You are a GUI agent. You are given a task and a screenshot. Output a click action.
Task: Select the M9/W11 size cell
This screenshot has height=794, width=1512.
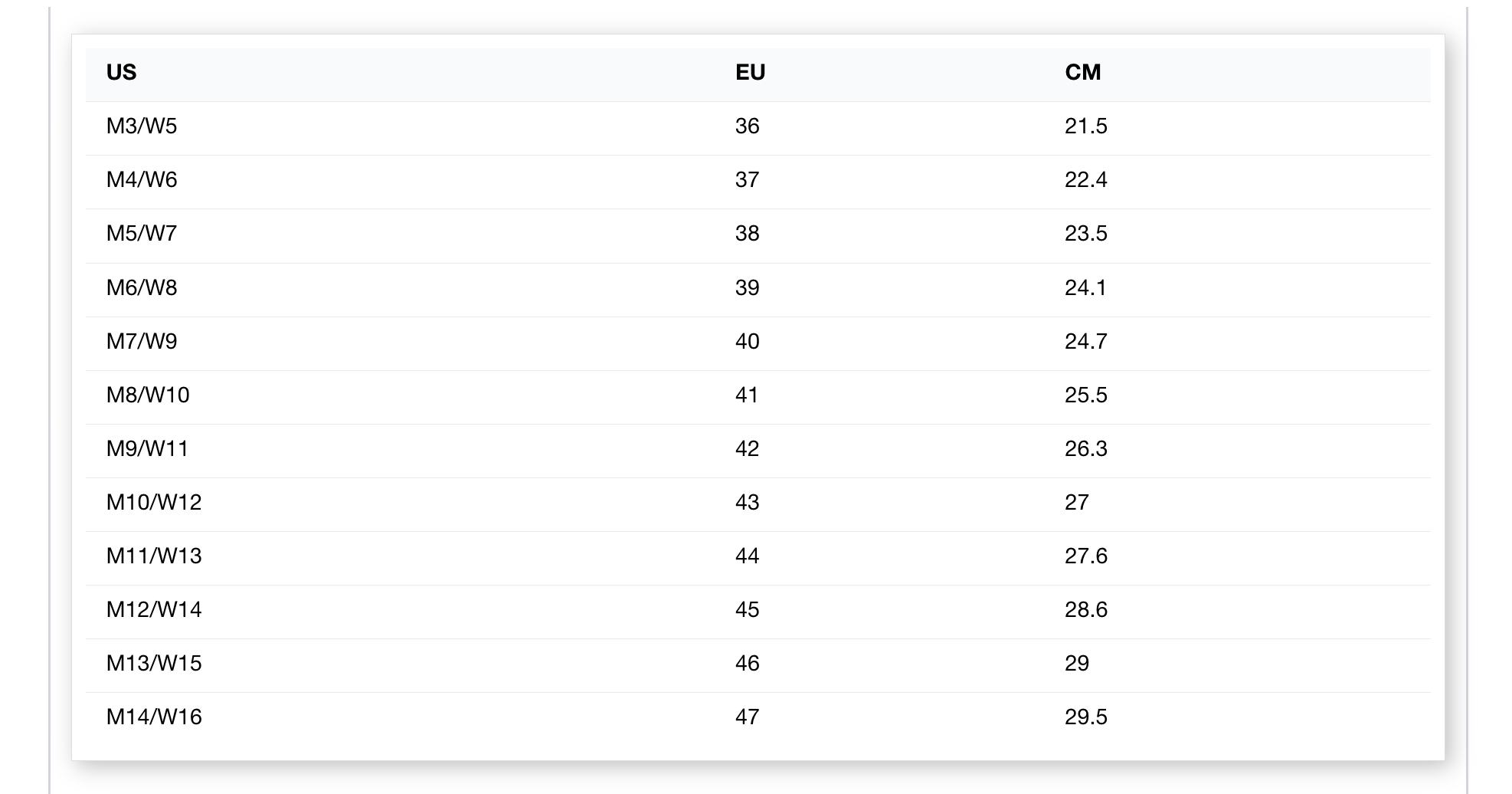coord(147,448)
